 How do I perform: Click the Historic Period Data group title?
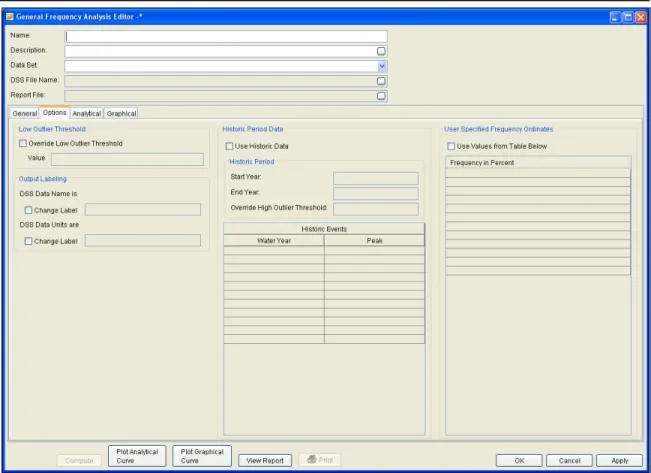pyautogui.click(x=252, y=129)
